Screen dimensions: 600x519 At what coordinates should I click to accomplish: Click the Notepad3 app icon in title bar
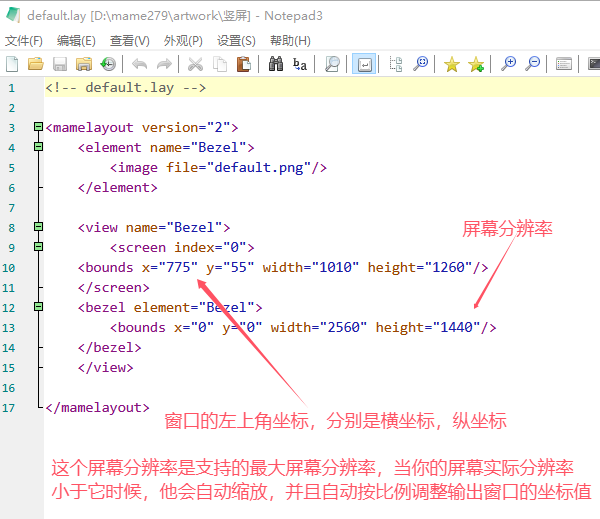13,15
